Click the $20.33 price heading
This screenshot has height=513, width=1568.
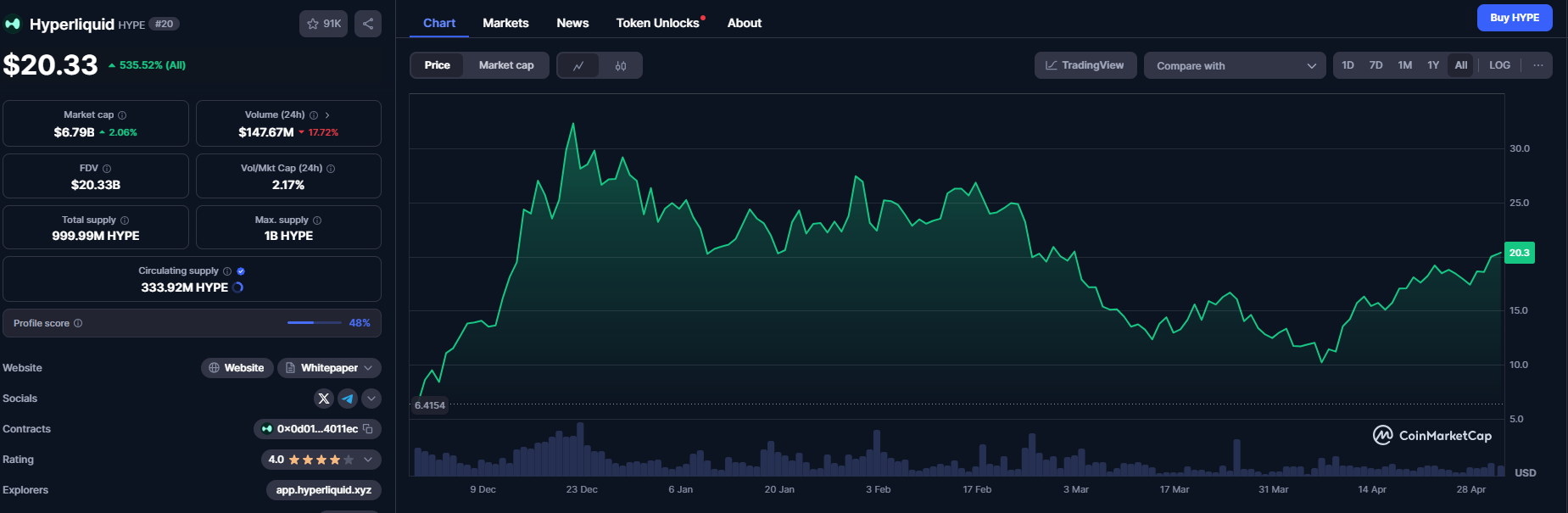pos(51,65)
